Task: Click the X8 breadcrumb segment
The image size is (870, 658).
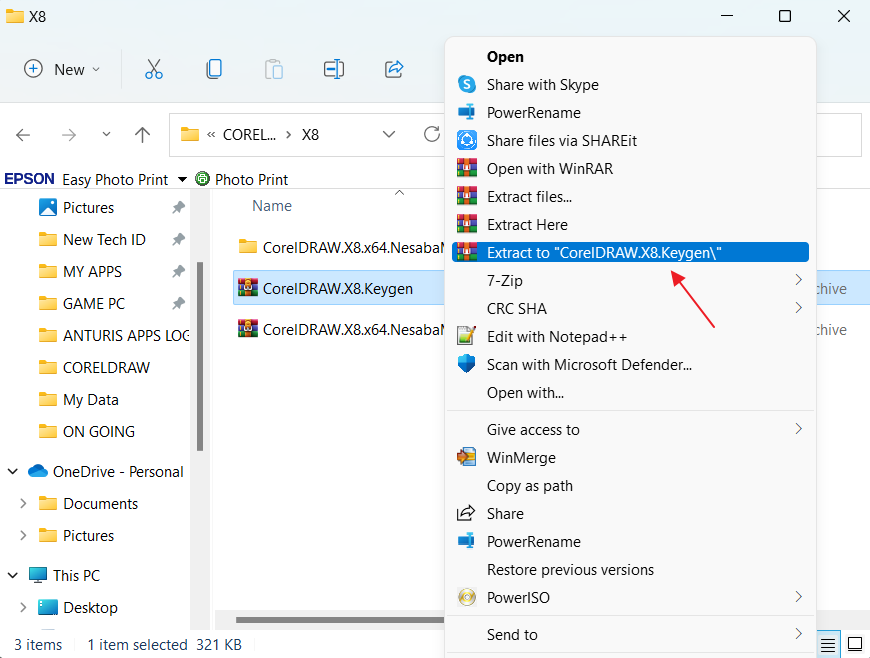Action: click(x=310, y=135)
